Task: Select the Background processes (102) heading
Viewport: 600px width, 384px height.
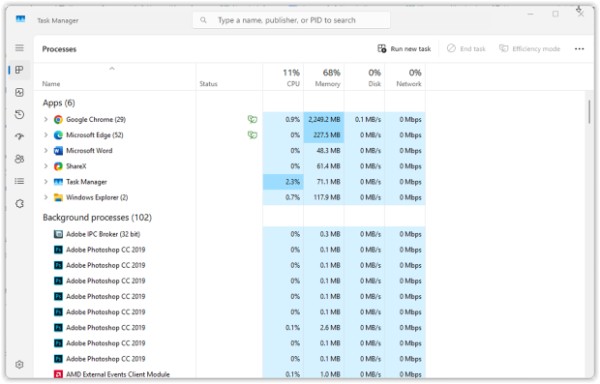Action: click(x=97, y=218)
